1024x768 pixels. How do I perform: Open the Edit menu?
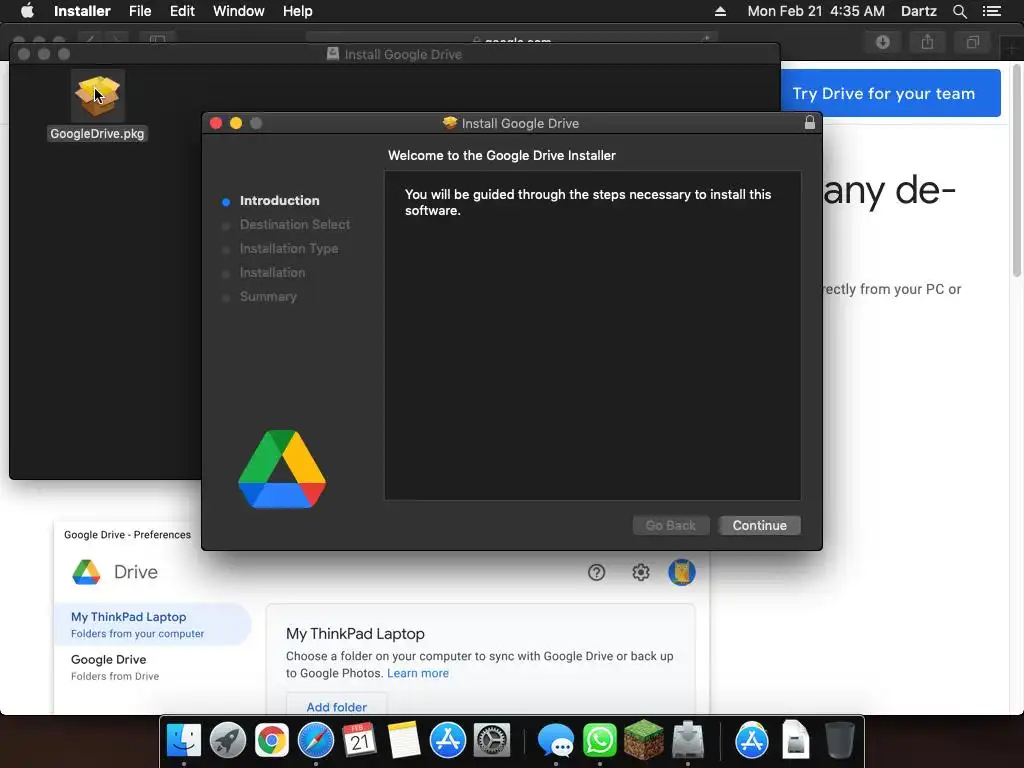point(182,11)
